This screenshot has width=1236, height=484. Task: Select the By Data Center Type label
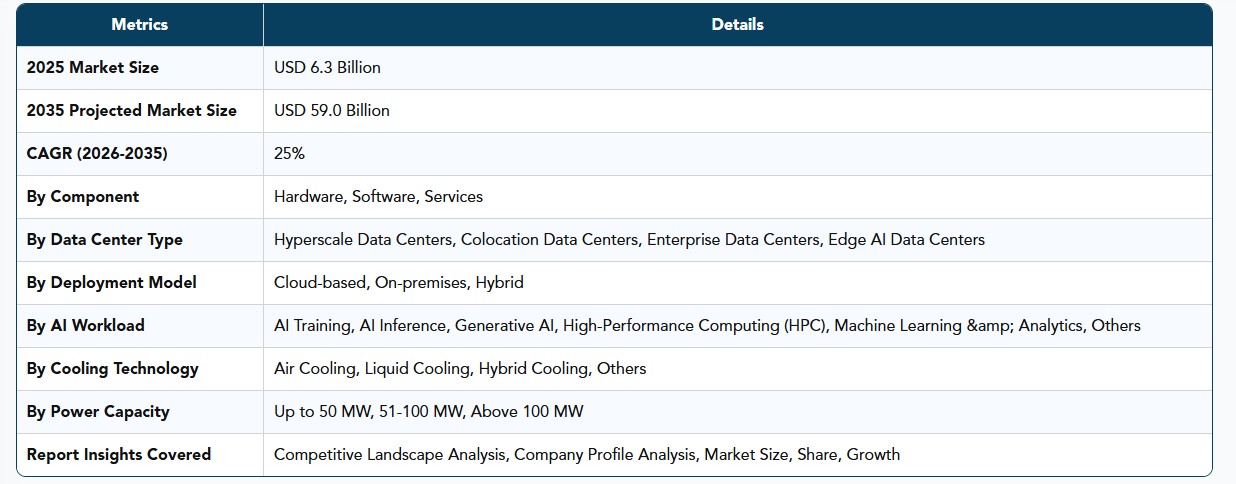(105, 240)
